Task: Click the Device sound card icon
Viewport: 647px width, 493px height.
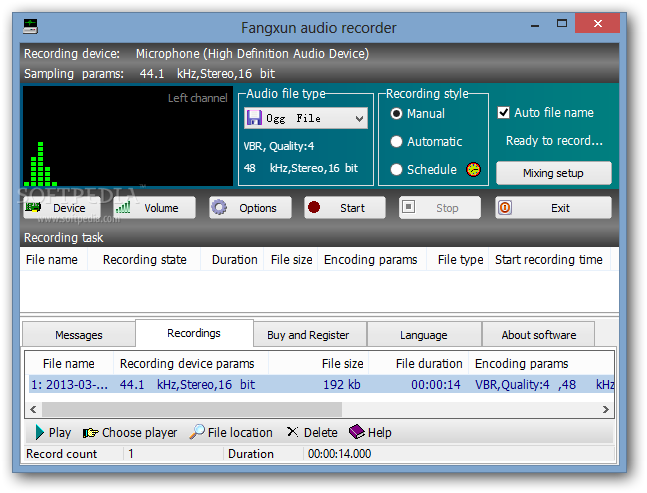Action: 33,208
